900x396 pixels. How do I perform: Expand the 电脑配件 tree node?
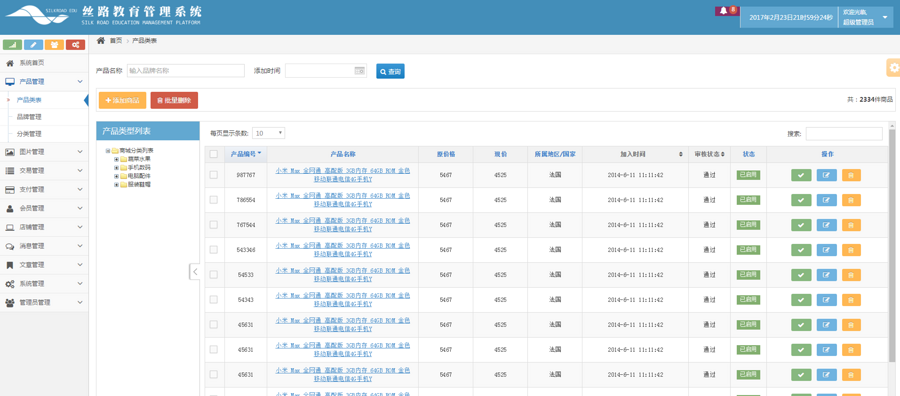[x=117, y=176]
